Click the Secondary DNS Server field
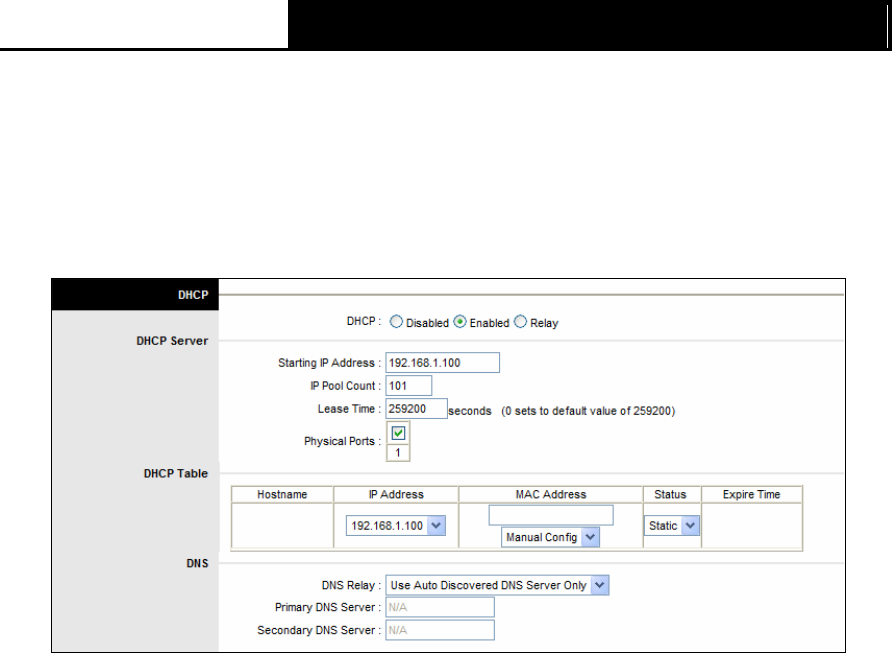Image resolution: width=892 pixels, height=653 pixels. [x=440, y=630]
